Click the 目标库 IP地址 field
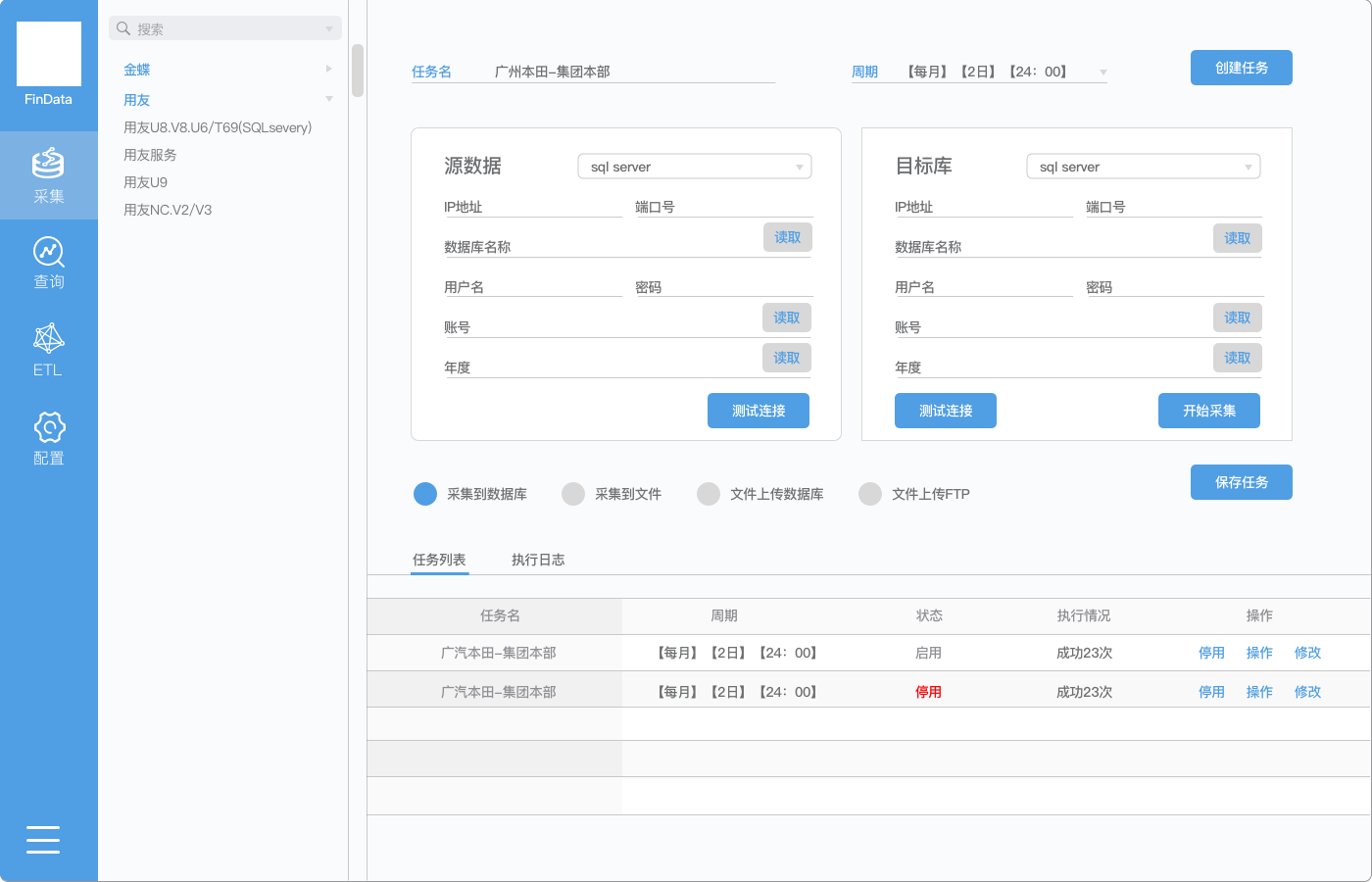This screenshot has height=882, width=1372. (x=984, y=207)
